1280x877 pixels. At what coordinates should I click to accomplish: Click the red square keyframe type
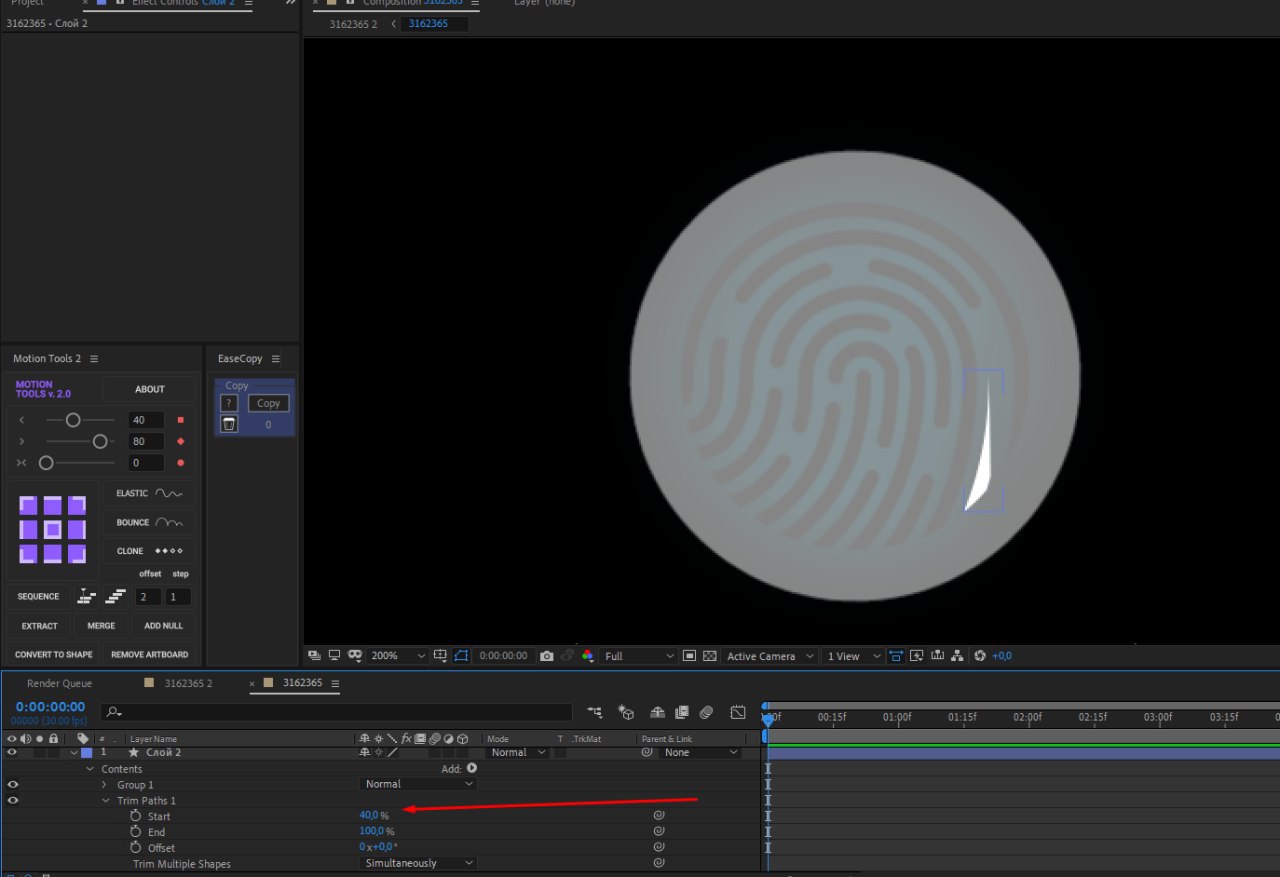pos(180,420)
